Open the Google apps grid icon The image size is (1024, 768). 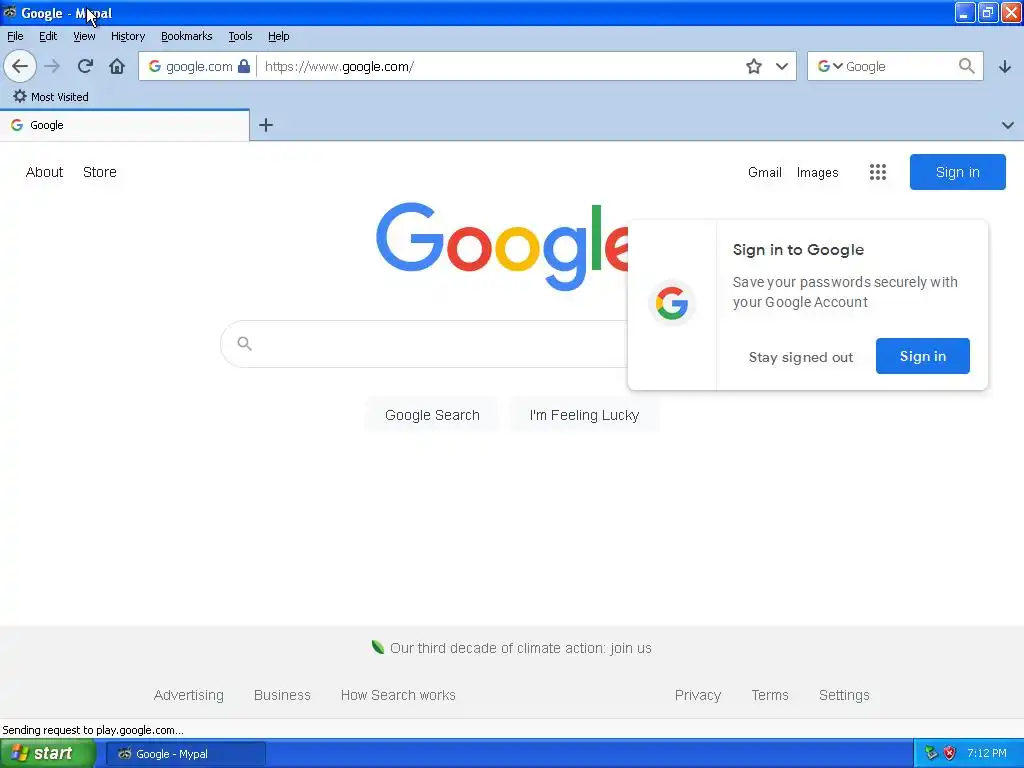pyautogui.click(x=878, y=172)
